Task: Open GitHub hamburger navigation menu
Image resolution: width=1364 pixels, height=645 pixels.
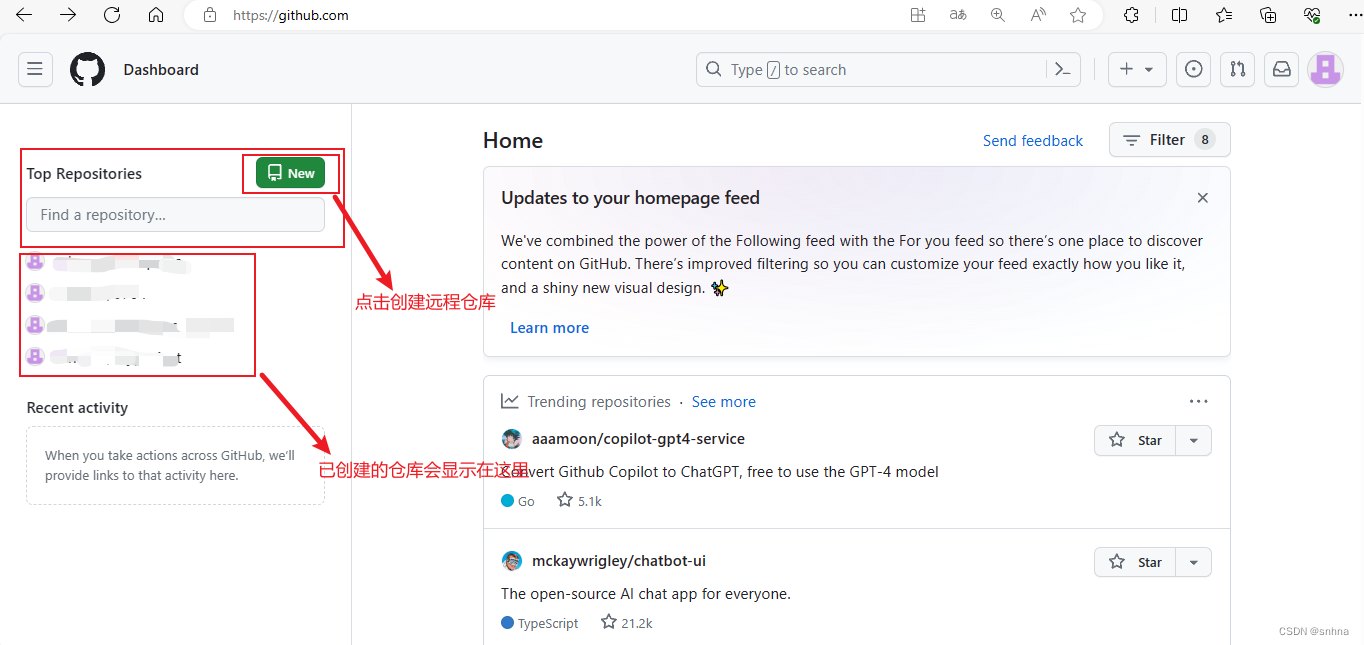Action: [x=35, y=69]
